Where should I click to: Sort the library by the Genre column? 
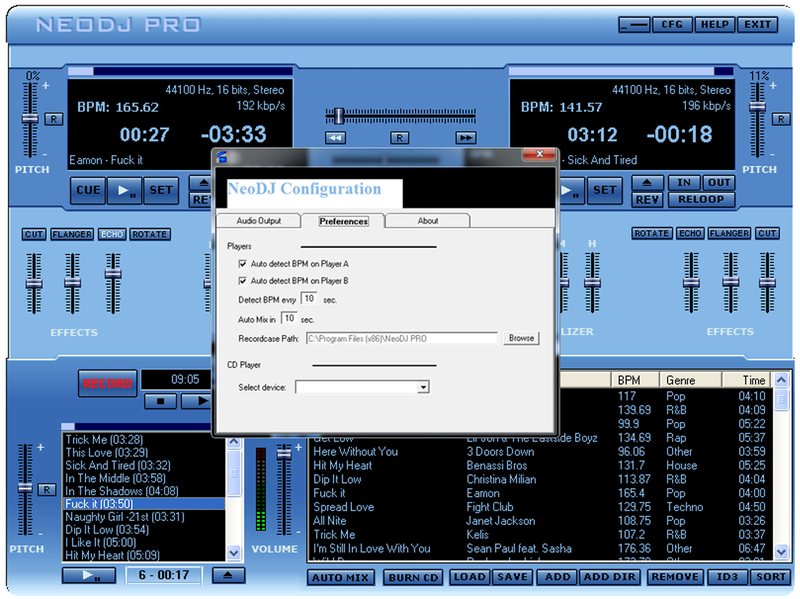pos(690,380)
